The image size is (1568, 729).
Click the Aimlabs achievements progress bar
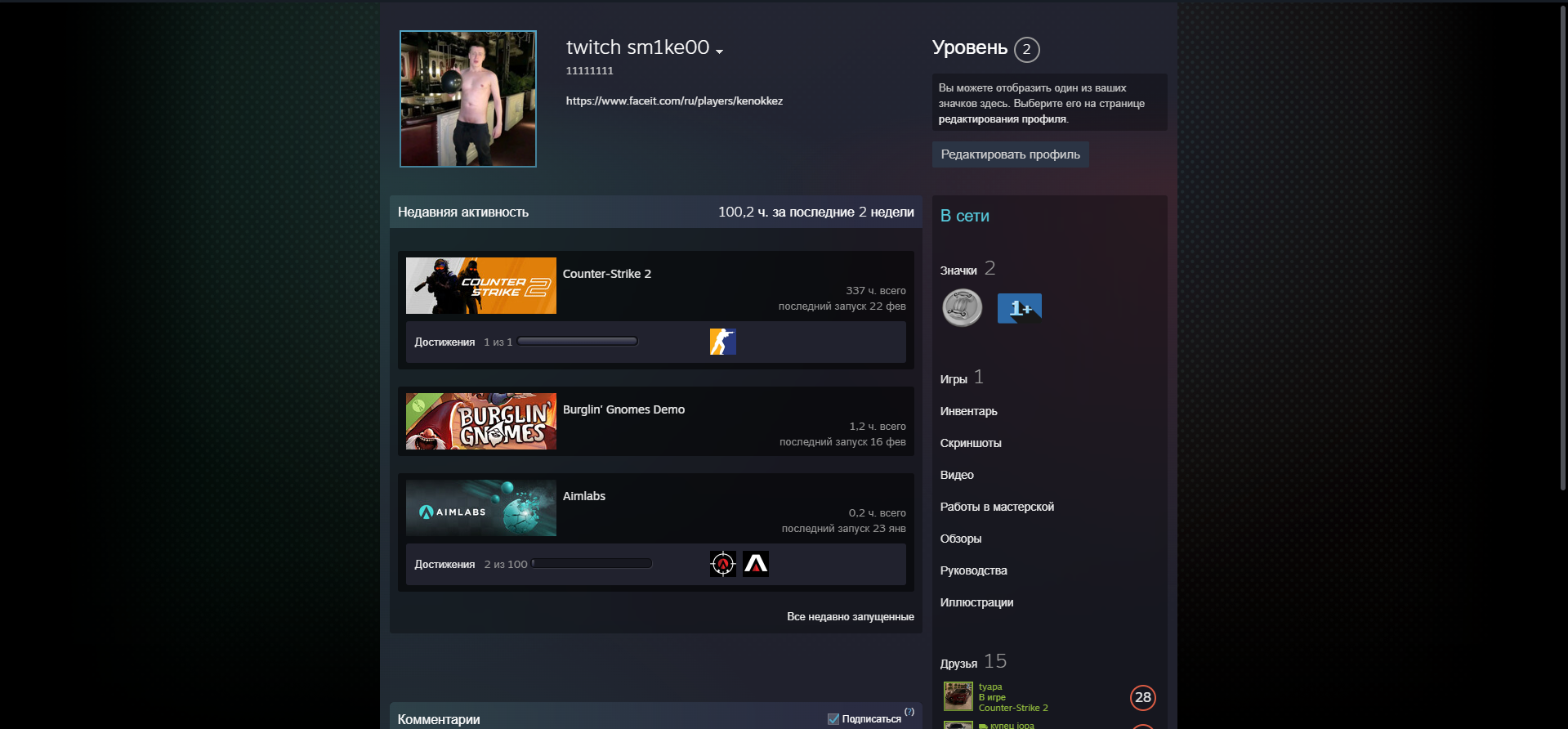(x=592, y=564)
